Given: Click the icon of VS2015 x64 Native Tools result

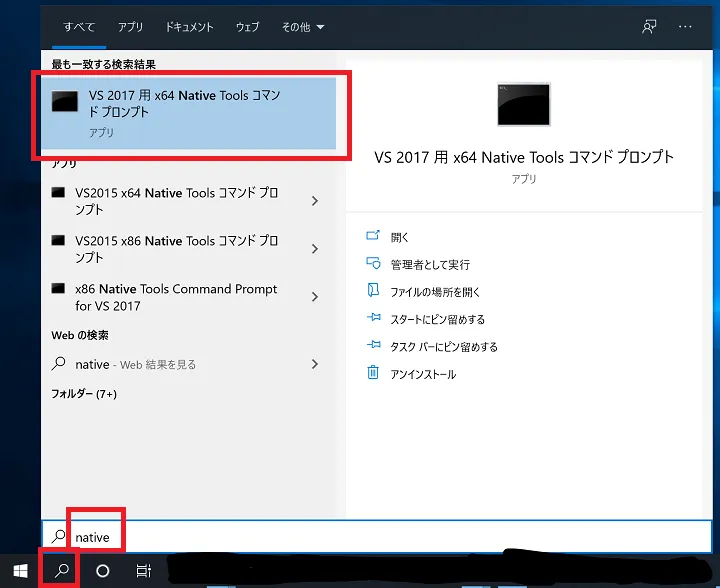Looking at the screenshot, I should pos(58,192).
